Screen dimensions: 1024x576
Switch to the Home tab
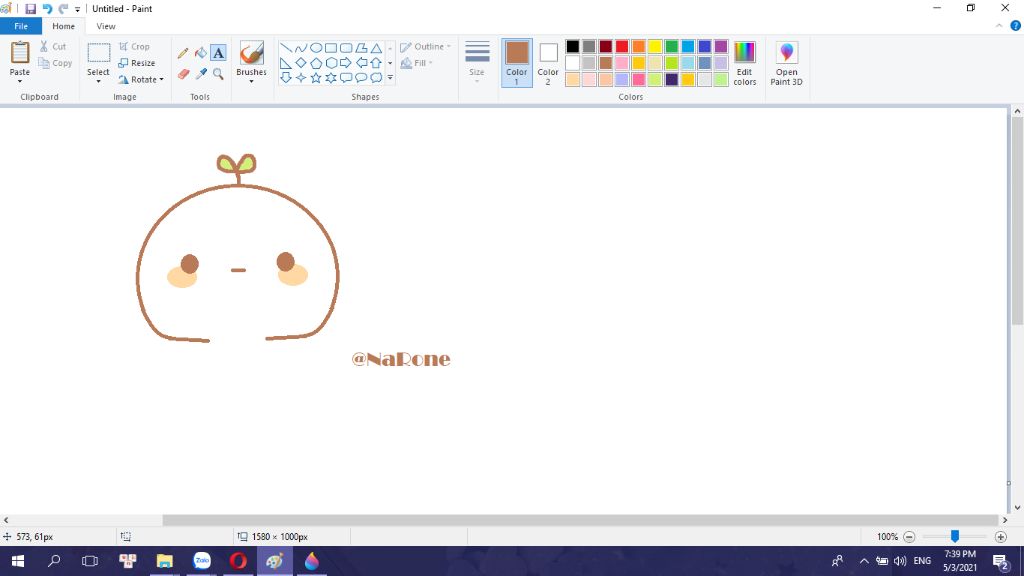coord(63,26)
